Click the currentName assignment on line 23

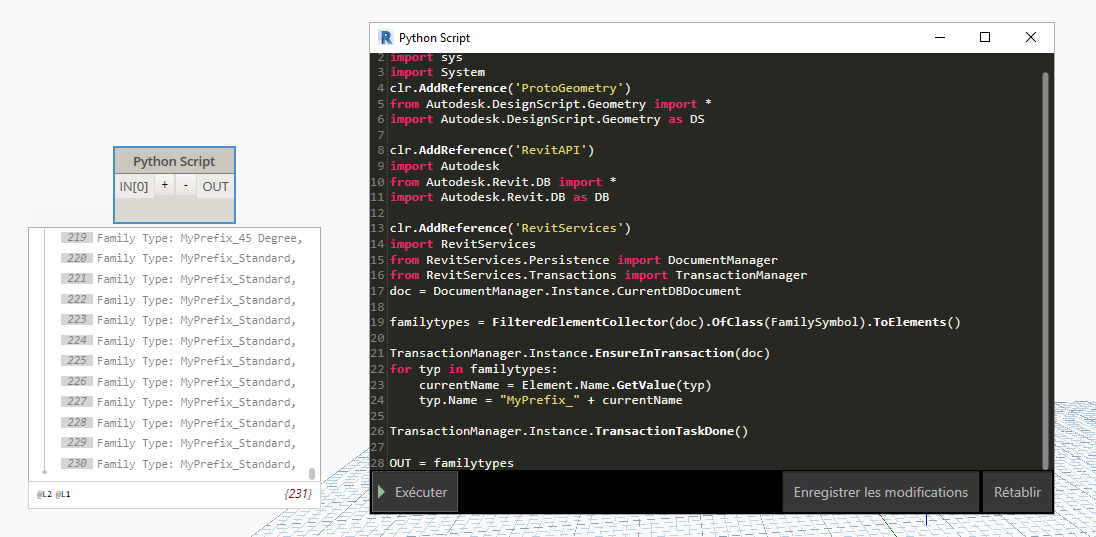click(565, 385)
